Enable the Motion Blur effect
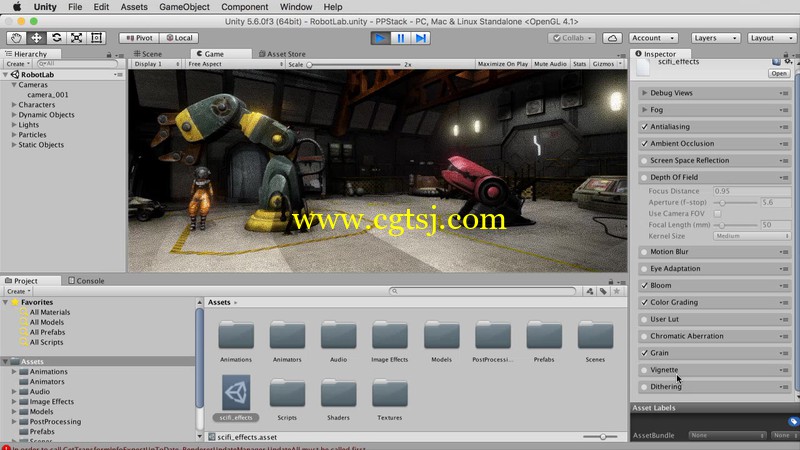 point(644,252)
